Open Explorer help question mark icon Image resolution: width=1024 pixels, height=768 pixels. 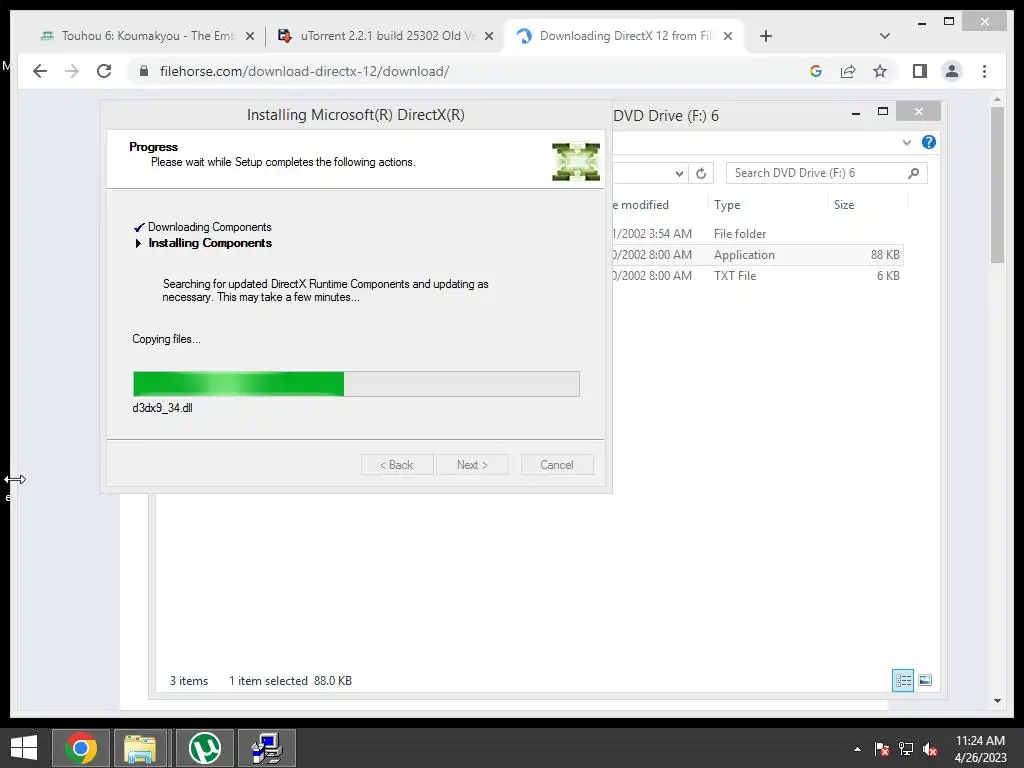pos(929,142)
